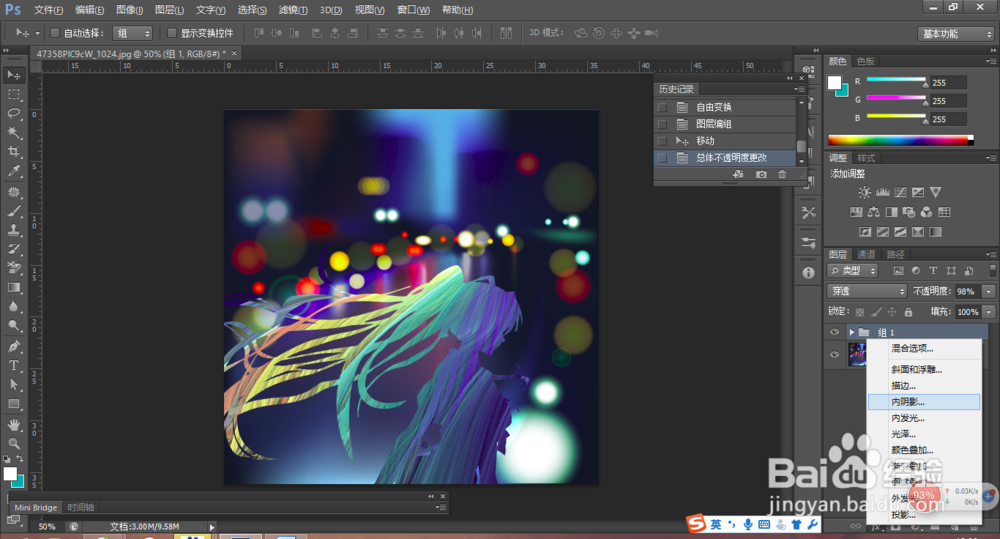
Task: Select the Move tool in toolbox
Action: [x=13, y=75]
